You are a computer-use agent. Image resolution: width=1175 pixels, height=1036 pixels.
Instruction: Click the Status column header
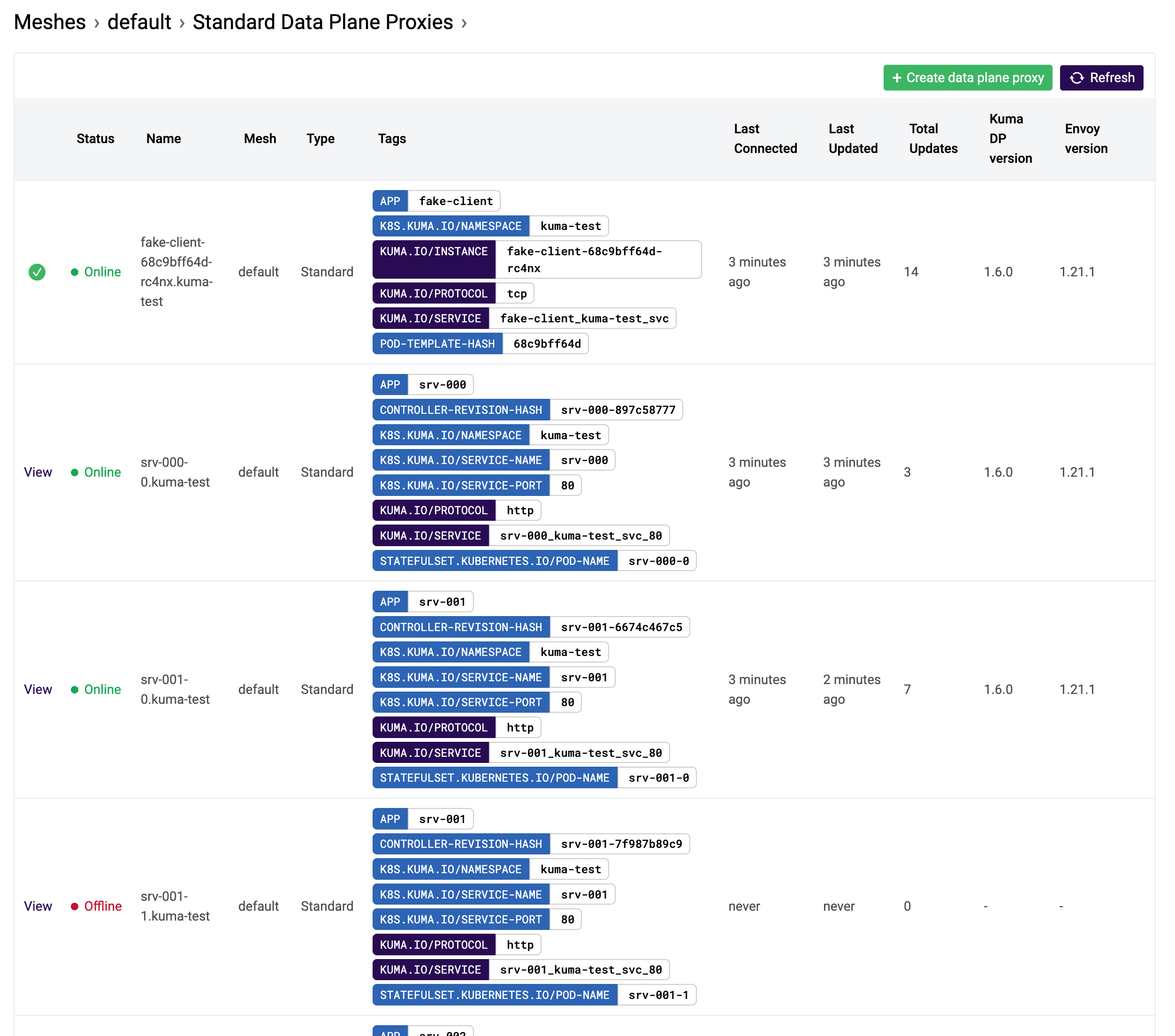click(95, 138)
